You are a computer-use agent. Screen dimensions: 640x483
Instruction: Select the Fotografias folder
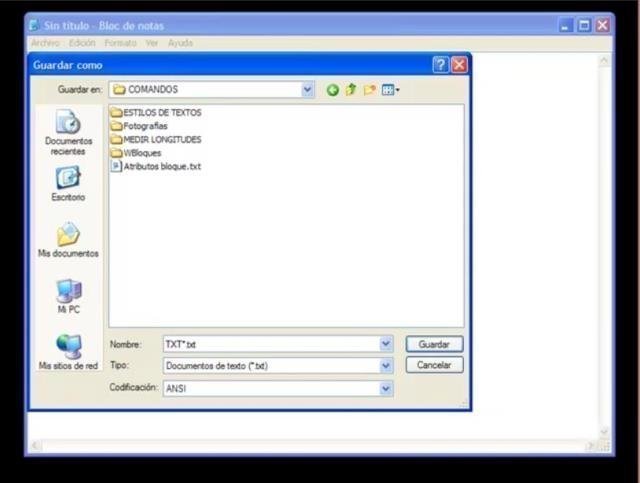[x=139, y=126]
